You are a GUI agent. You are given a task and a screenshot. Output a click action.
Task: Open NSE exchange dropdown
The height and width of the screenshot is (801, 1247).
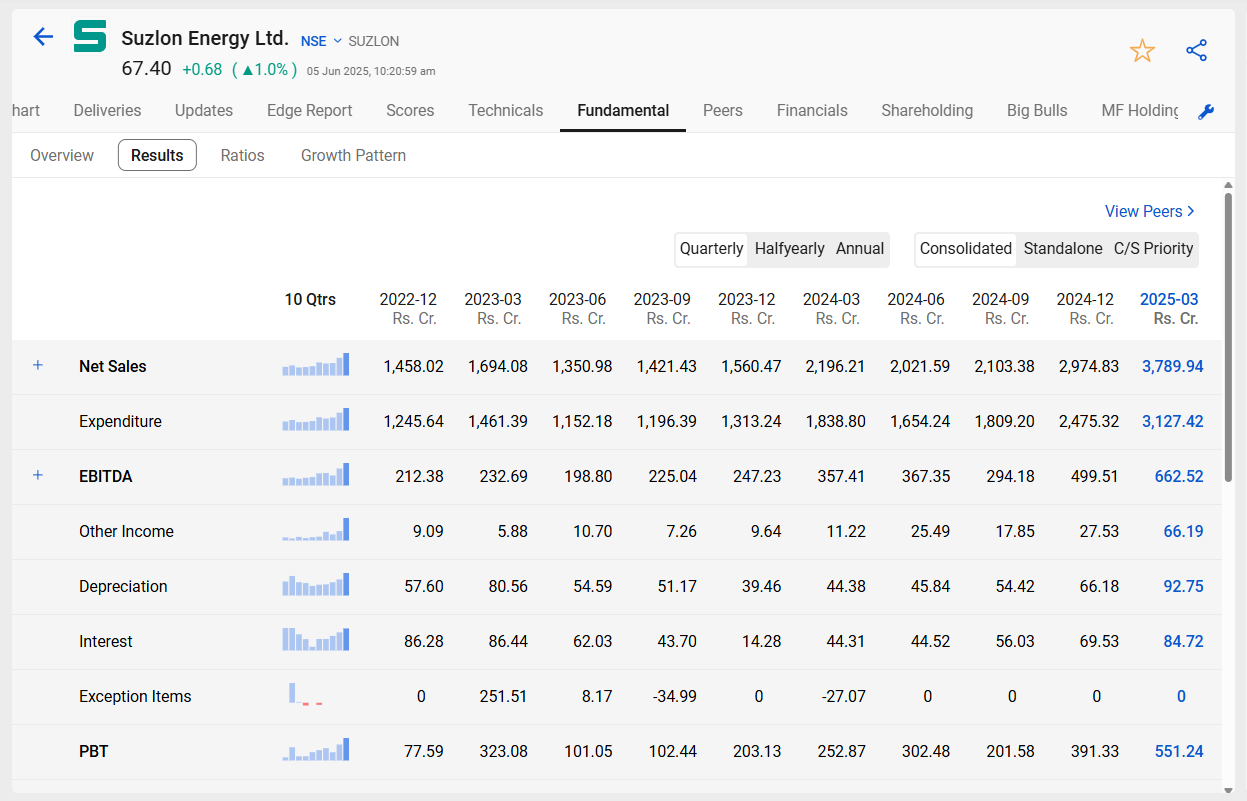[x=321, y=41]
